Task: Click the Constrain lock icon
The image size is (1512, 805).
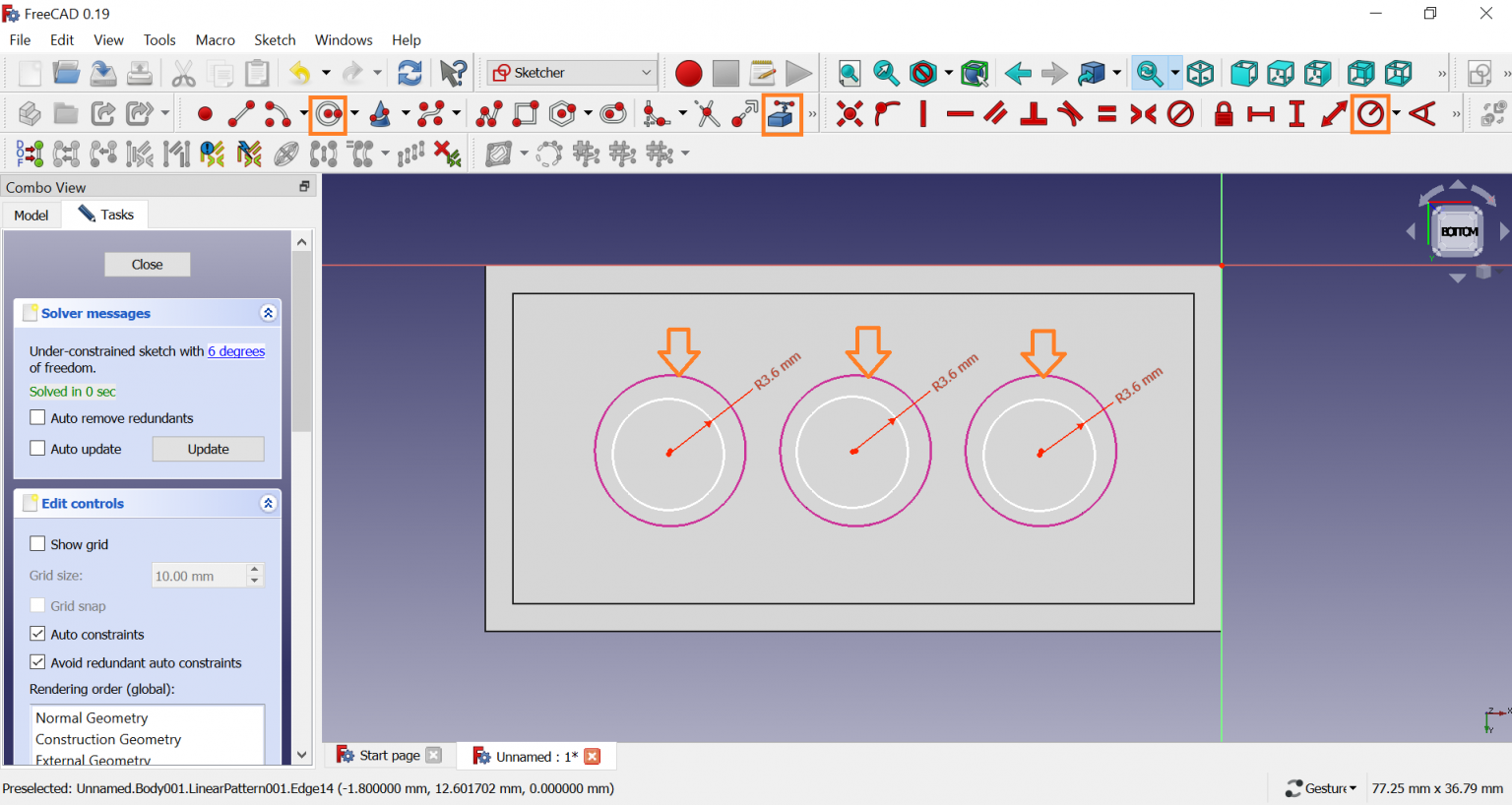Action: [x=1223, y=114]
